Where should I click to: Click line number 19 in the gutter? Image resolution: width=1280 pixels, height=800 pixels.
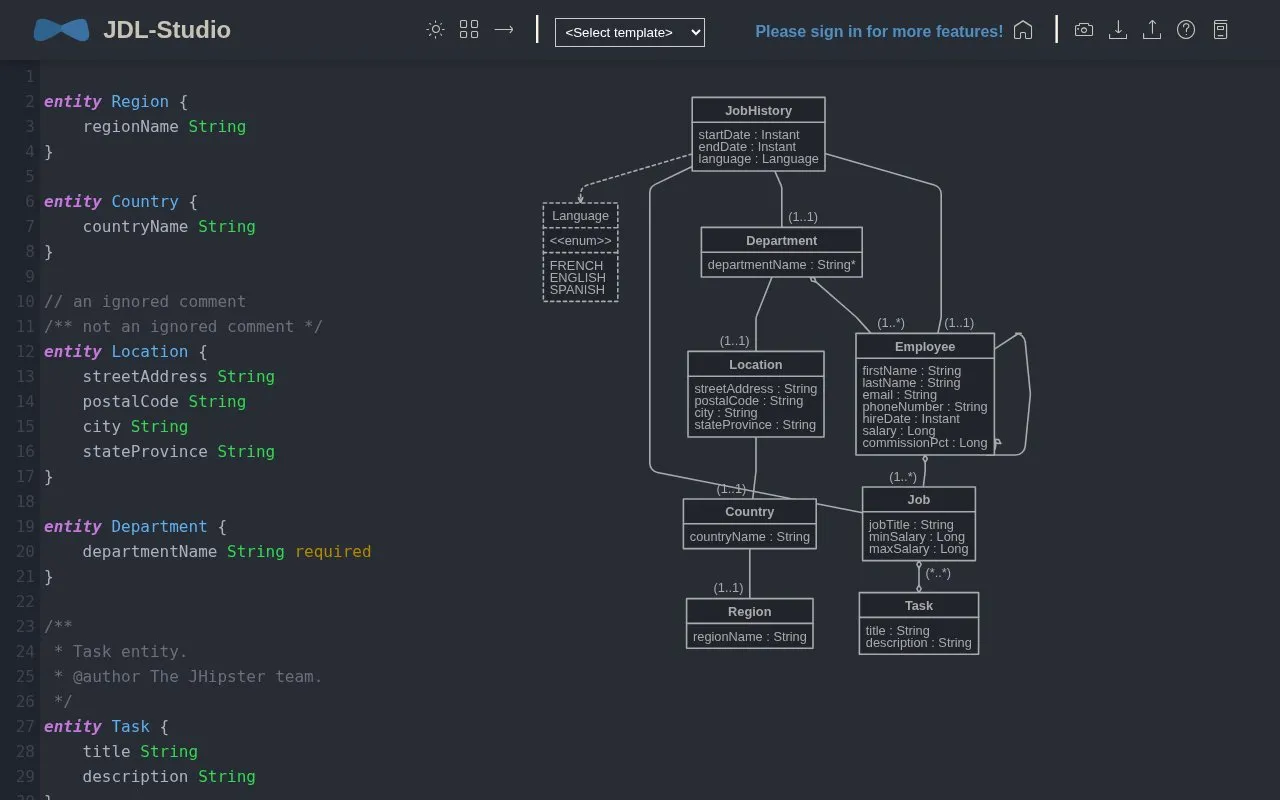[25, 526]
